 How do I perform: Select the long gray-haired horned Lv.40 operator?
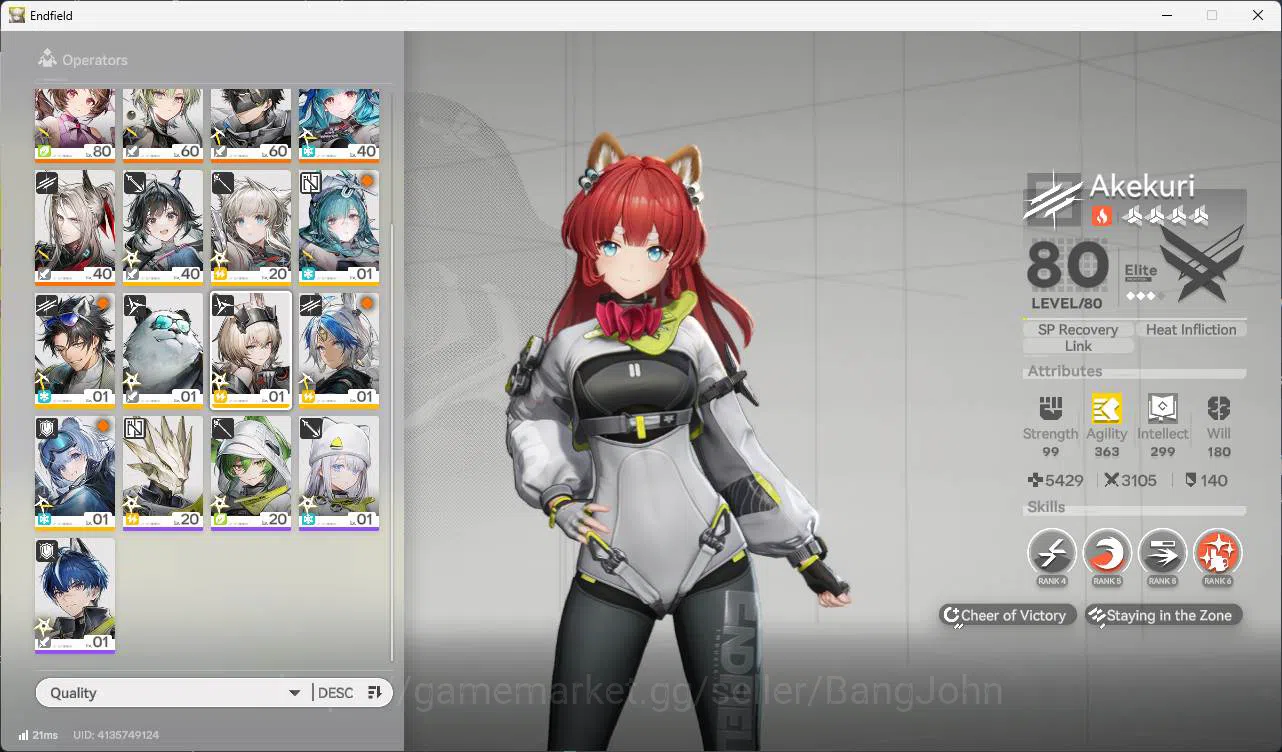[75, 228]
